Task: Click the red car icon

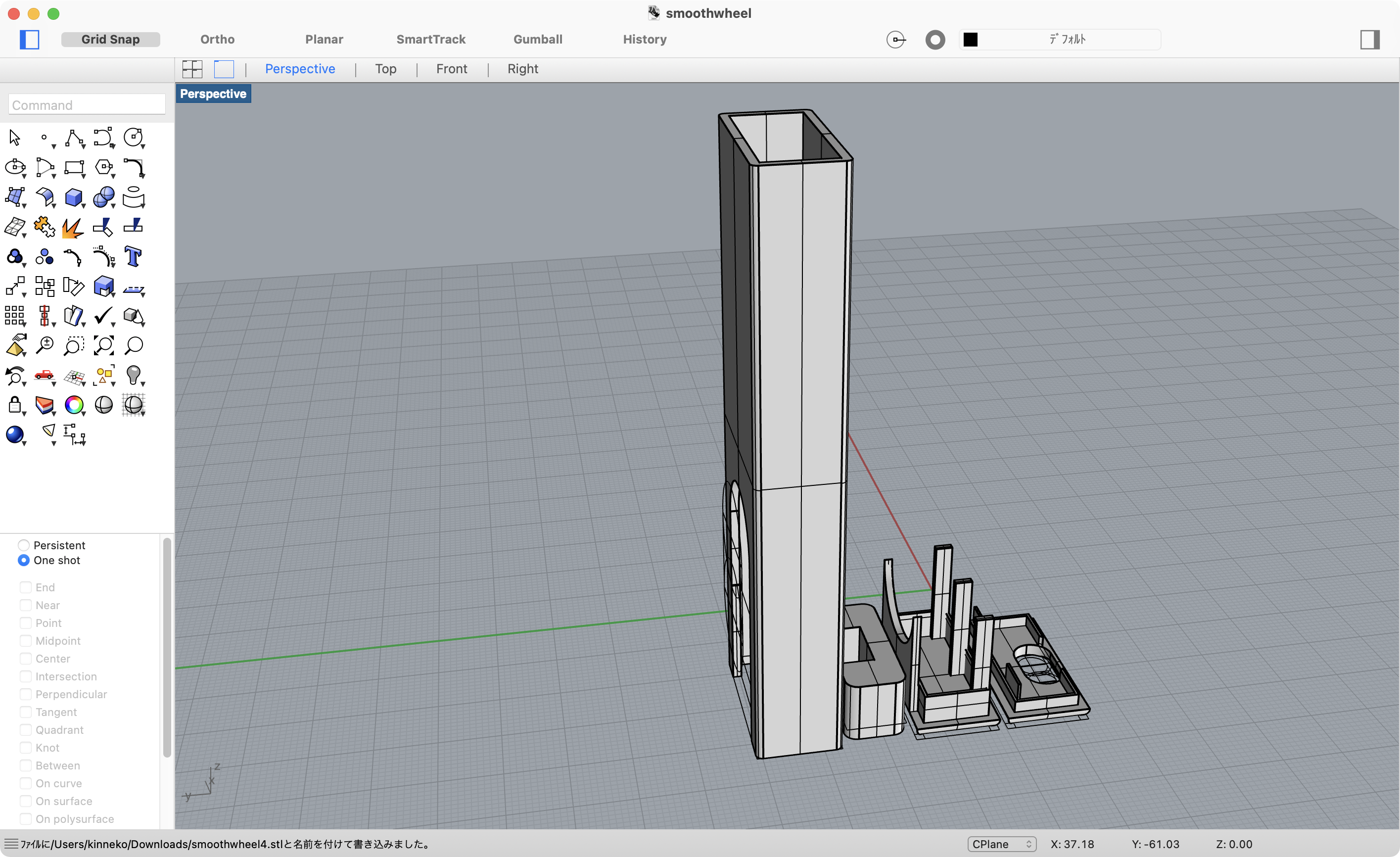Action: (45, 375)
